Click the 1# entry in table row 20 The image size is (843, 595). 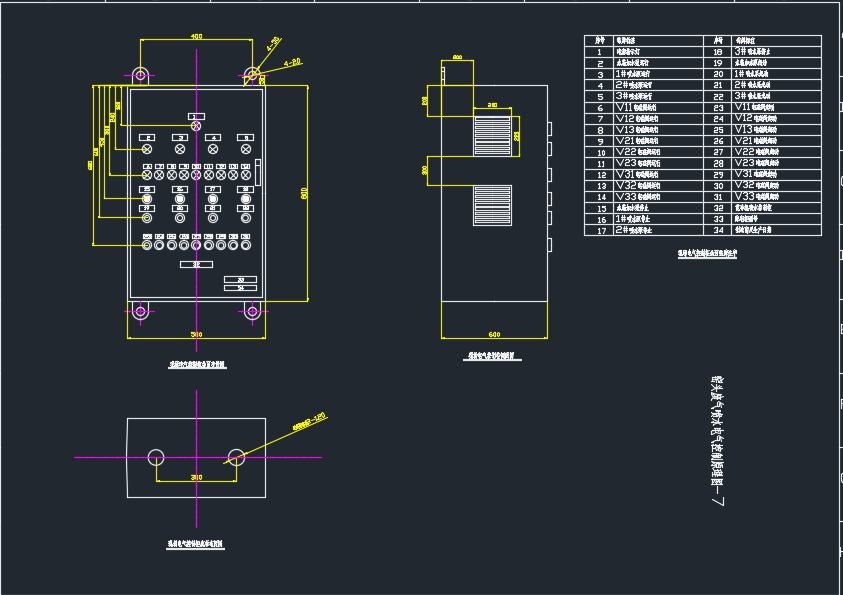pos(752,74)
